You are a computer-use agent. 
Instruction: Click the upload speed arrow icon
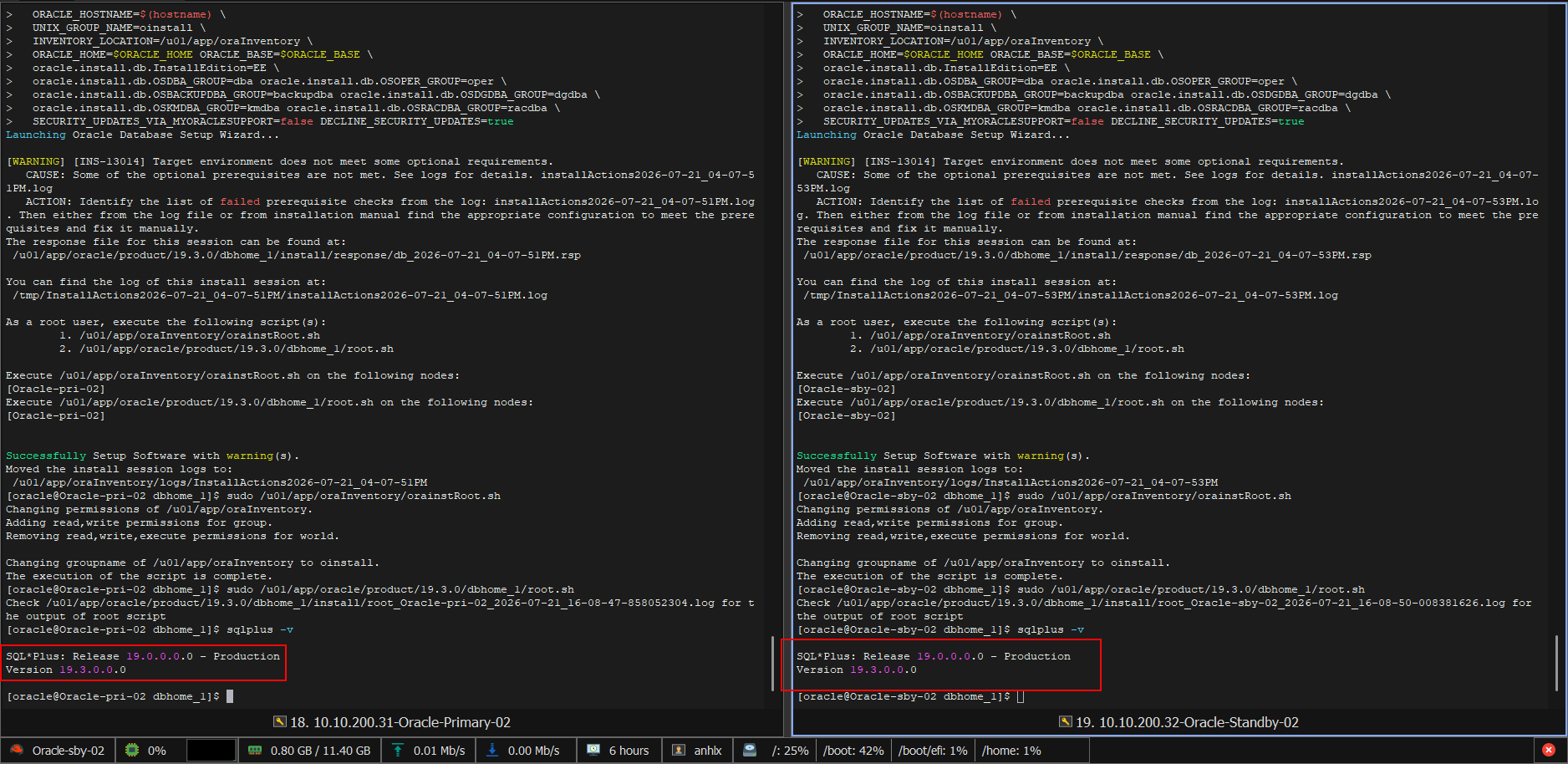398,750
